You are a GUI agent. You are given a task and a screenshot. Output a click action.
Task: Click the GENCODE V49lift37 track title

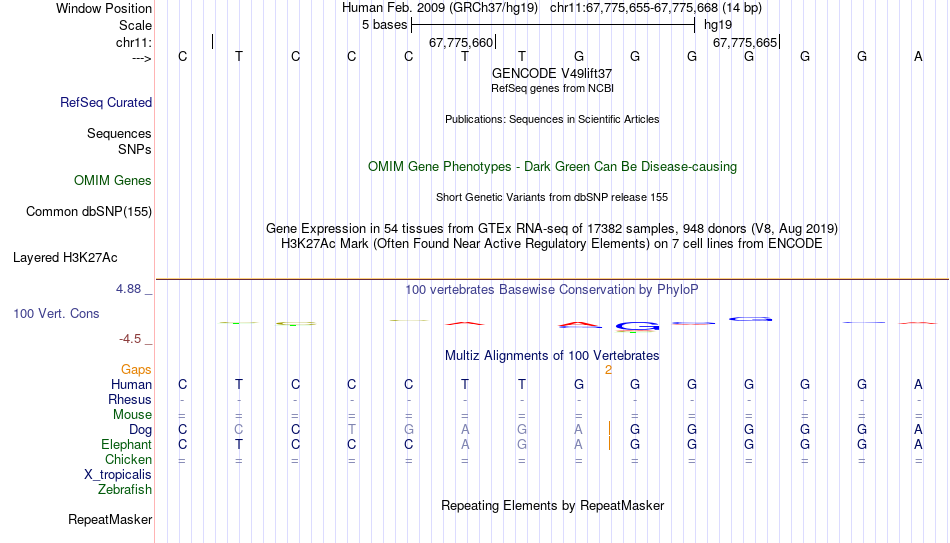pos(552,73)
